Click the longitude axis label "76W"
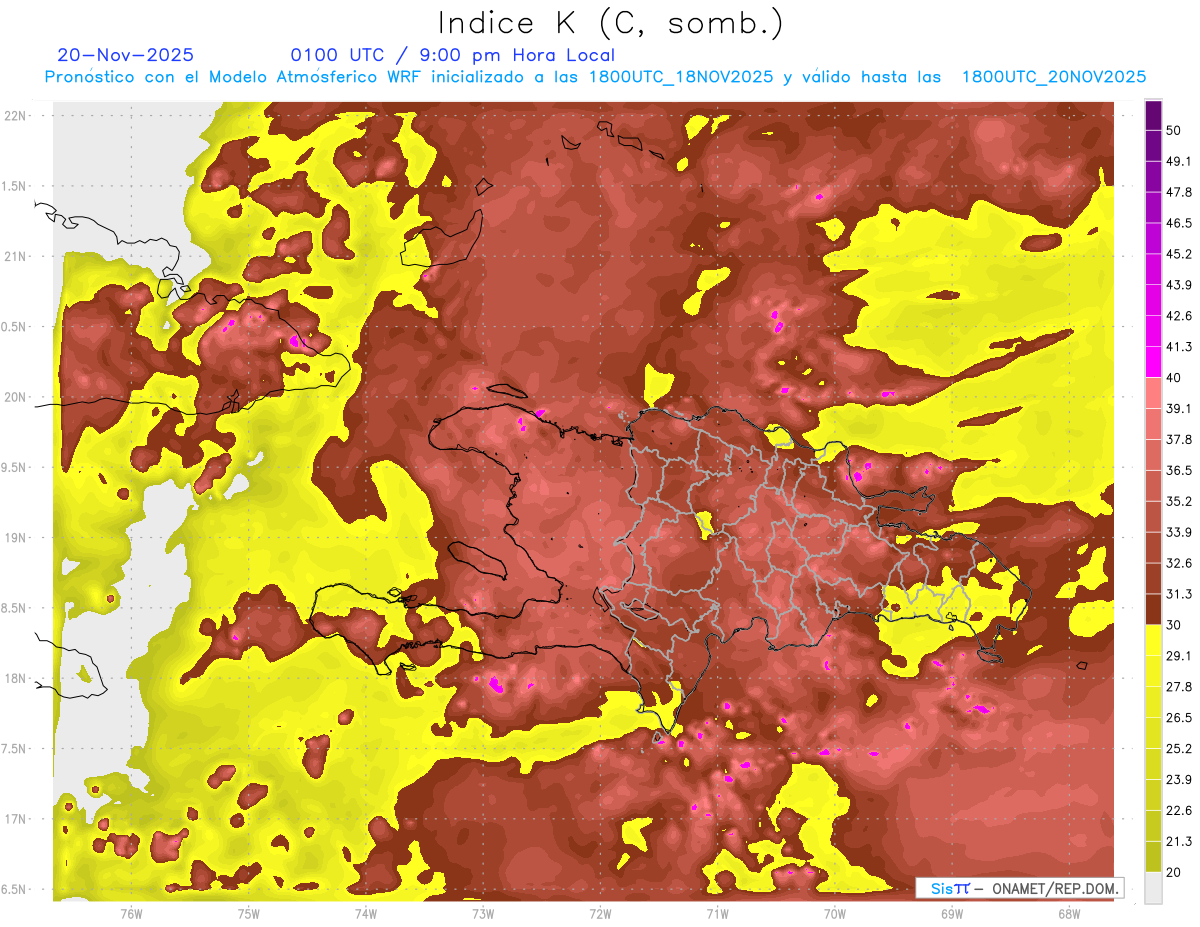The height and width of the screenshot is (927, 1200). [131, 914]
